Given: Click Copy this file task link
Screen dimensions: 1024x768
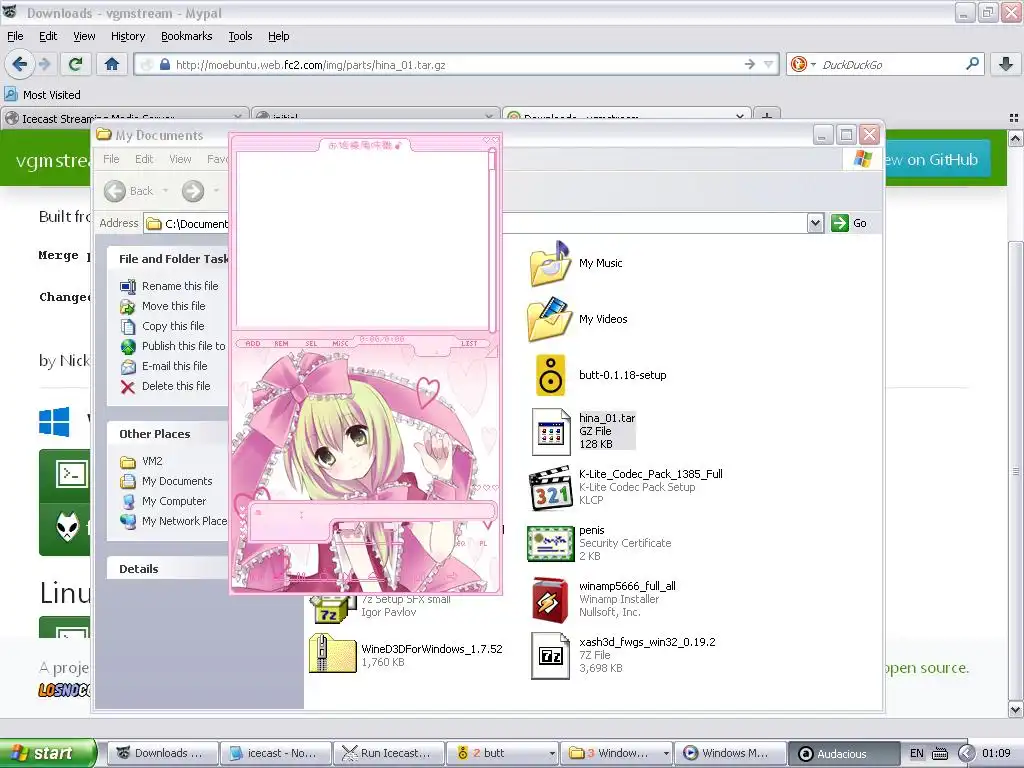Looking at the screenshot, I should tap(173, 326).
